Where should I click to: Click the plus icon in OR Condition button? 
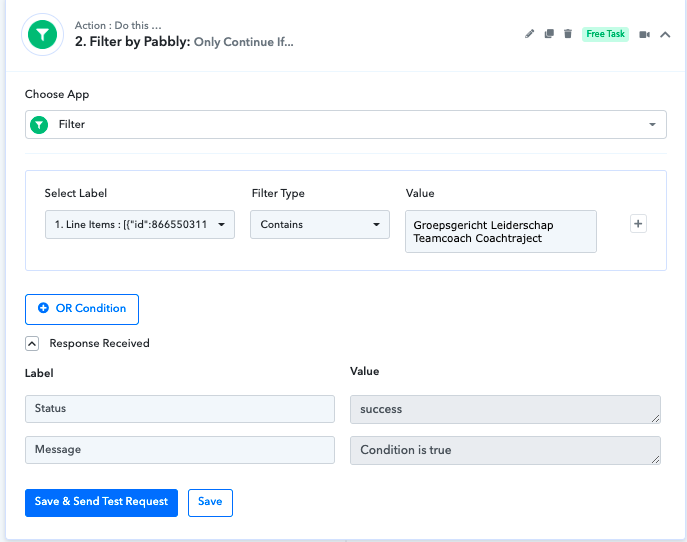point(43,308)
